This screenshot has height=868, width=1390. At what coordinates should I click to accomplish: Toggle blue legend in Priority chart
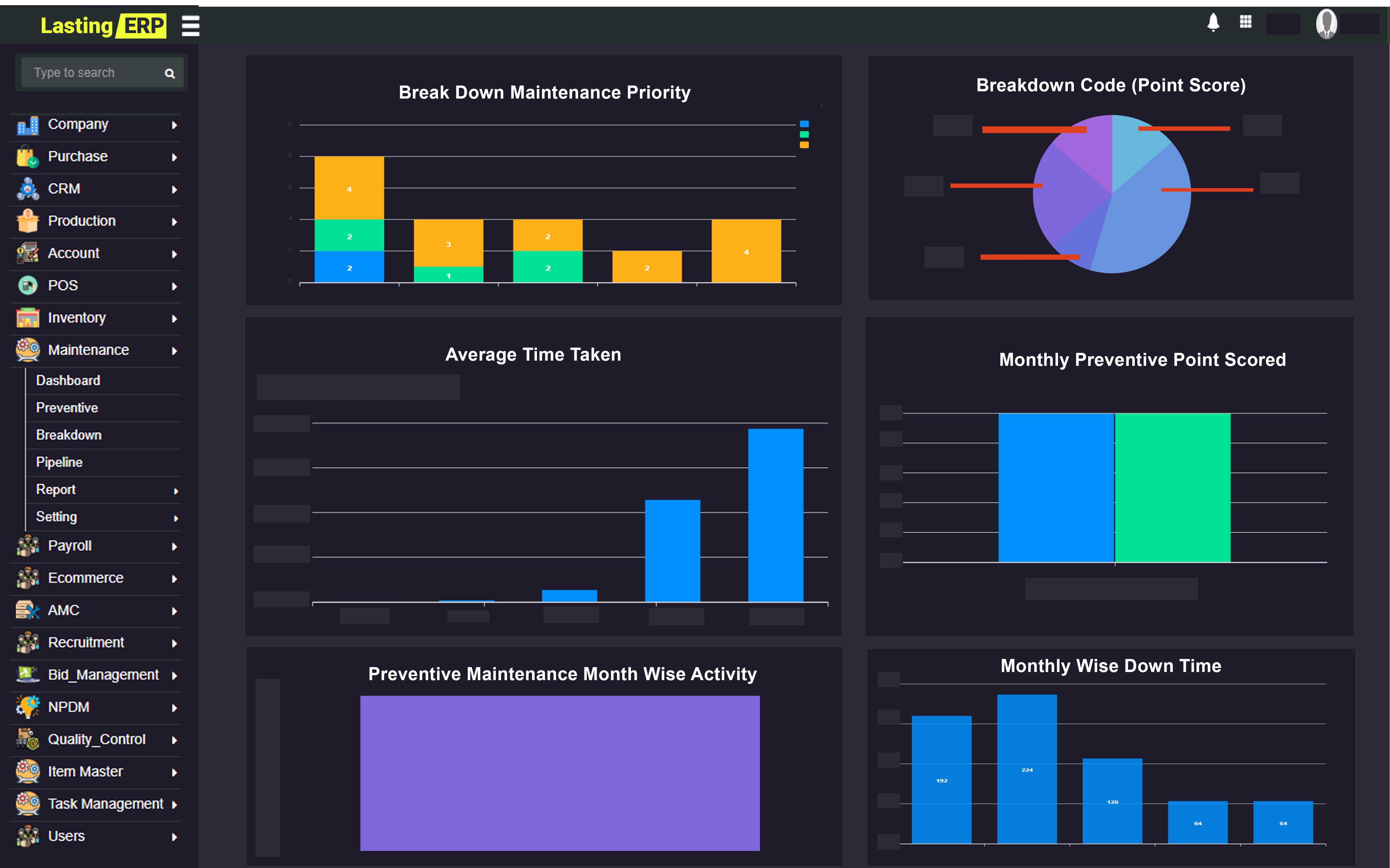click(804, 124)
